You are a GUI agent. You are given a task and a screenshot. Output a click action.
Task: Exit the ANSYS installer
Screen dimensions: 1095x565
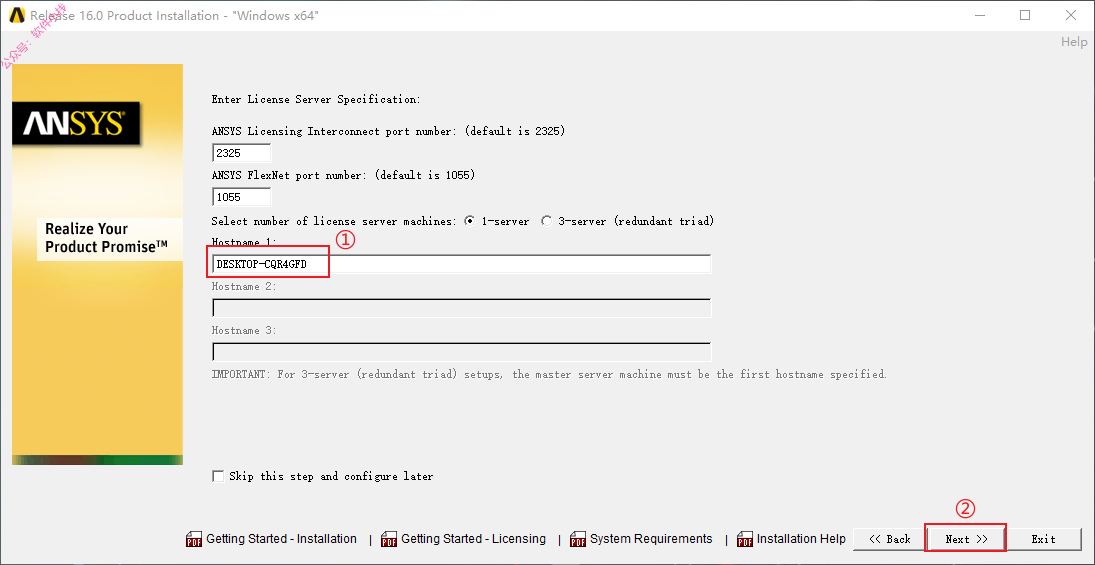1043,539
